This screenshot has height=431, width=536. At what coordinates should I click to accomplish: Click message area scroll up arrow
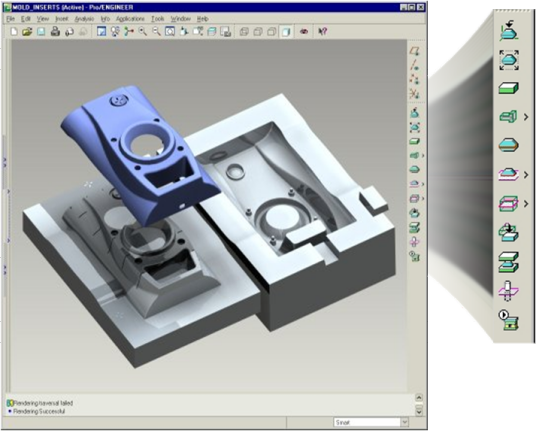(419, 398)
